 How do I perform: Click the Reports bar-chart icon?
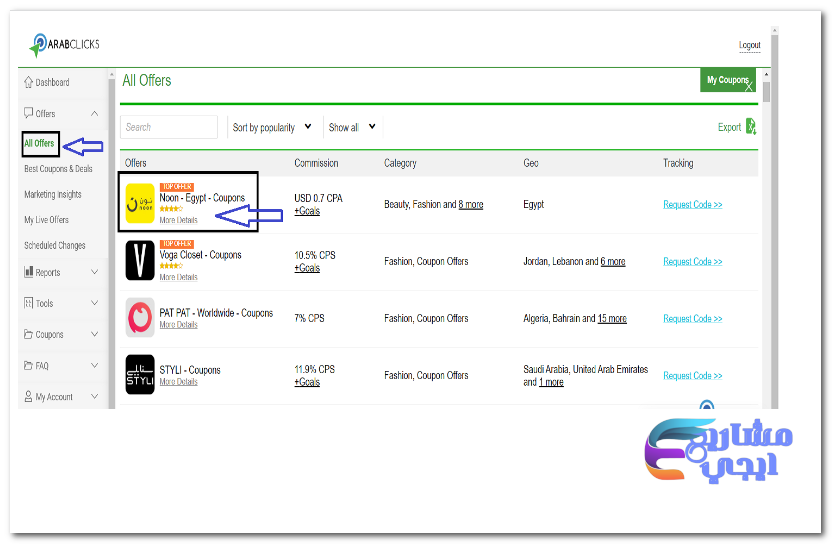tap(29, 272)
